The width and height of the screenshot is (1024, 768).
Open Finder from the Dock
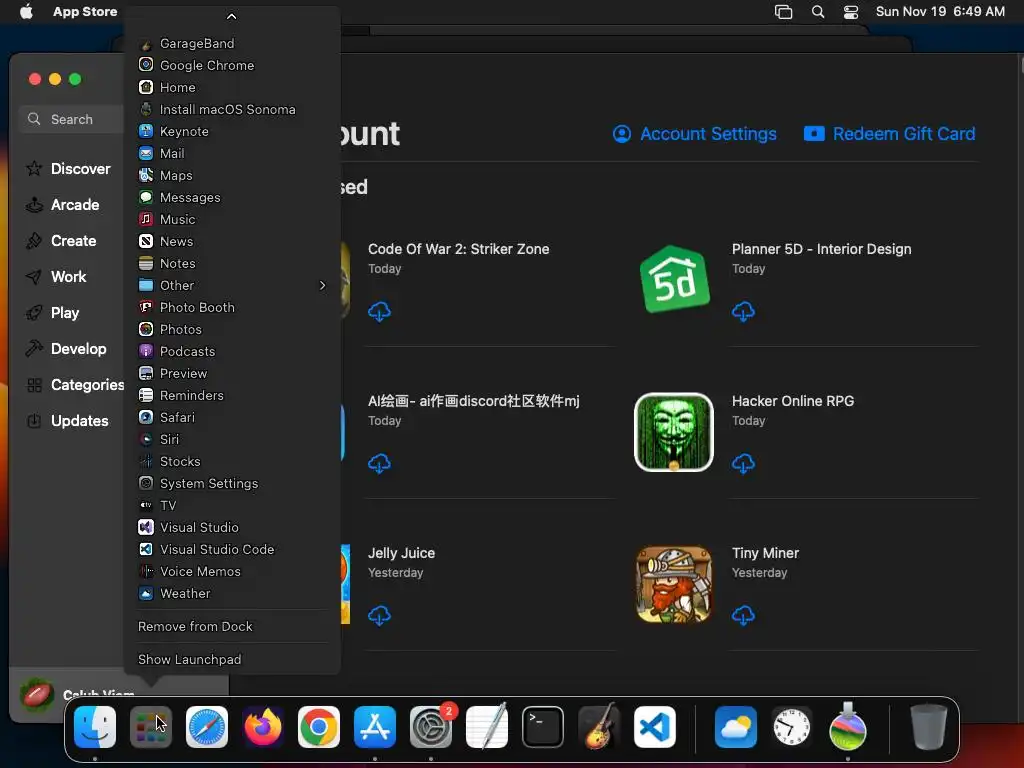95,727
